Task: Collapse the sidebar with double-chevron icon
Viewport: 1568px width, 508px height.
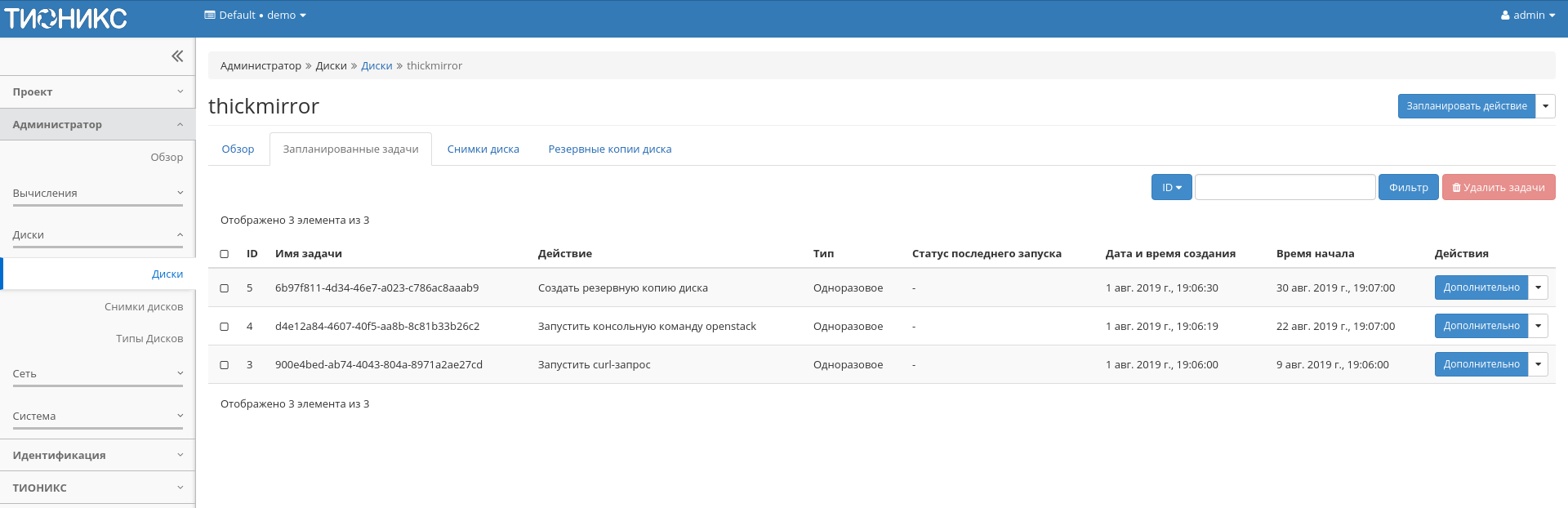Action: pos(177,56)
